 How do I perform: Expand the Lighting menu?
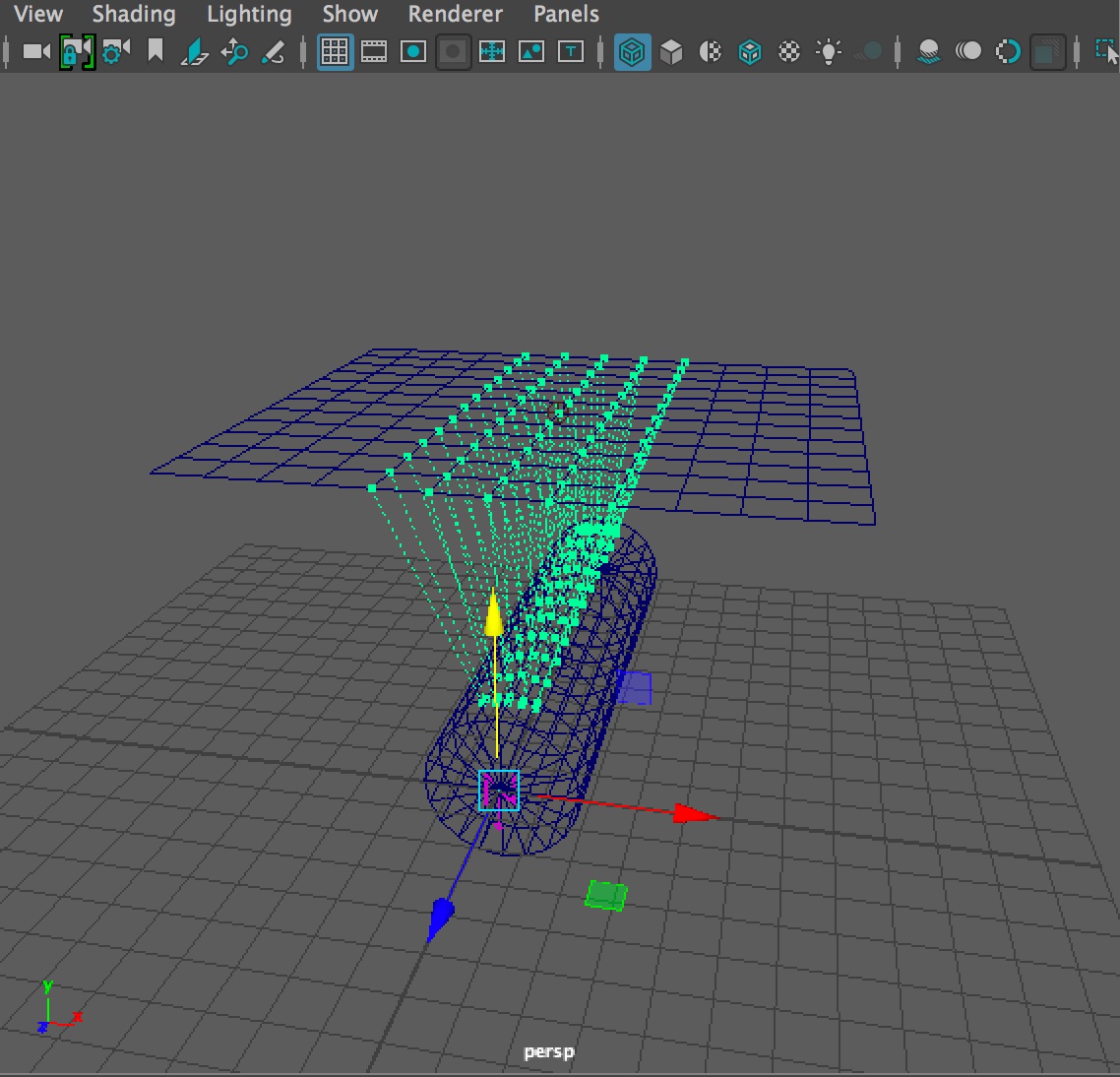(x=249, y=14)
